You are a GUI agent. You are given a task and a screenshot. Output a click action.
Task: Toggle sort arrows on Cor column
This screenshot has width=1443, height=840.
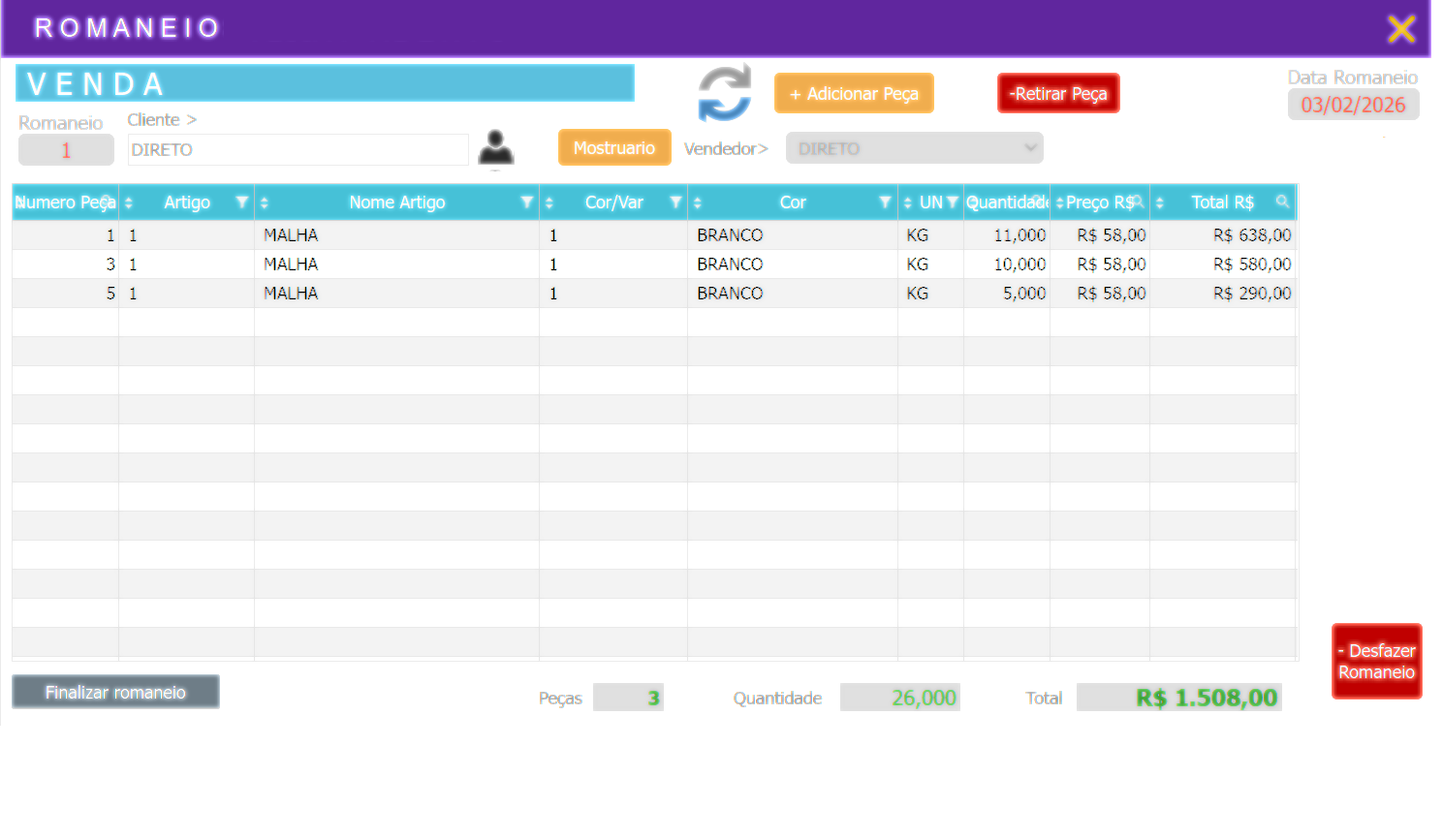click(x=698, y=203)
